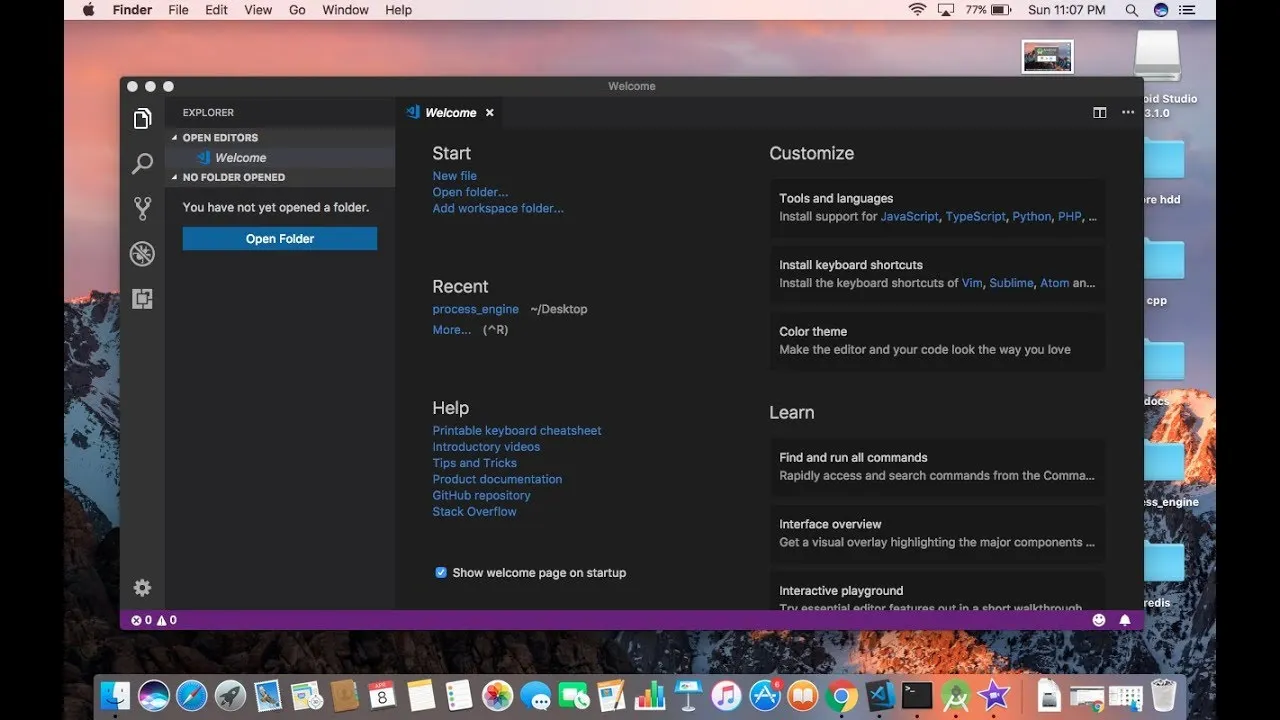Select the Search icon in the activity bar
The width and height of the screenshot is (1280, 720).
click(x=142, y=163)
